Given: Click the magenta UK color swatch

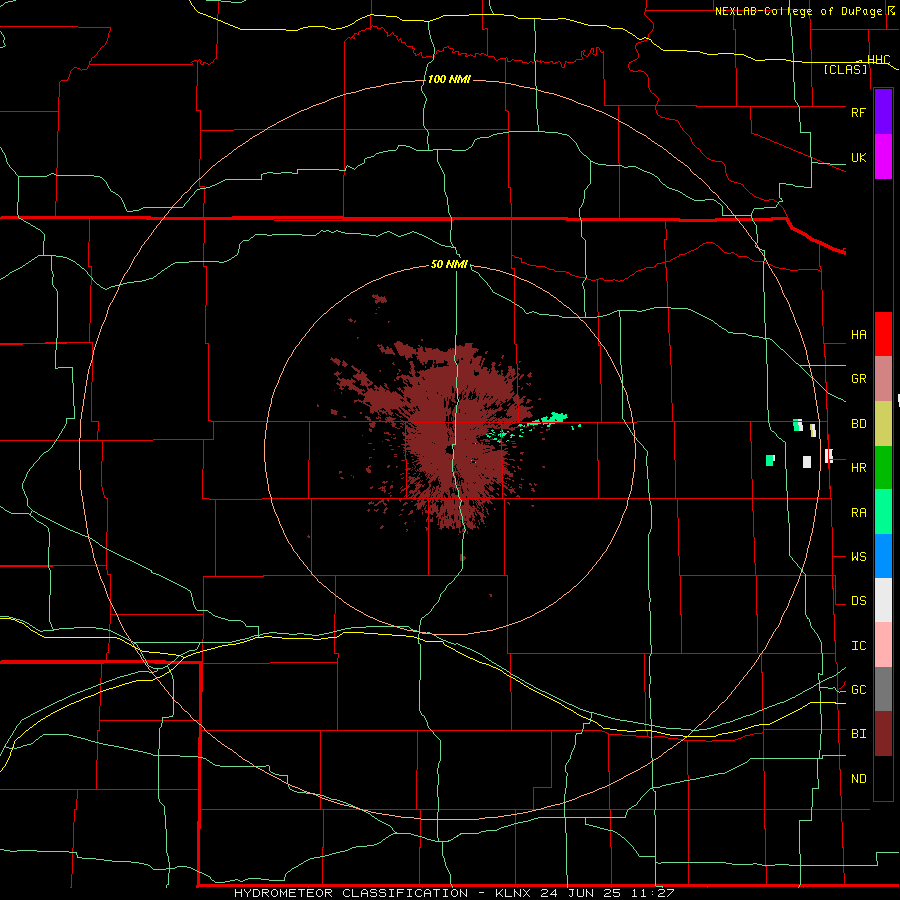Looking at the screenshot, I should [x=883, y=157].
